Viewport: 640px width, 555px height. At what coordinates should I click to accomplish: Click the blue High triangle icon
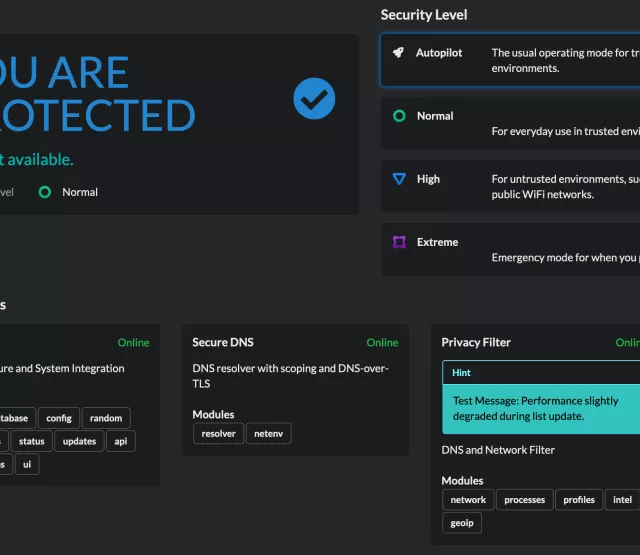click(399, 179)
